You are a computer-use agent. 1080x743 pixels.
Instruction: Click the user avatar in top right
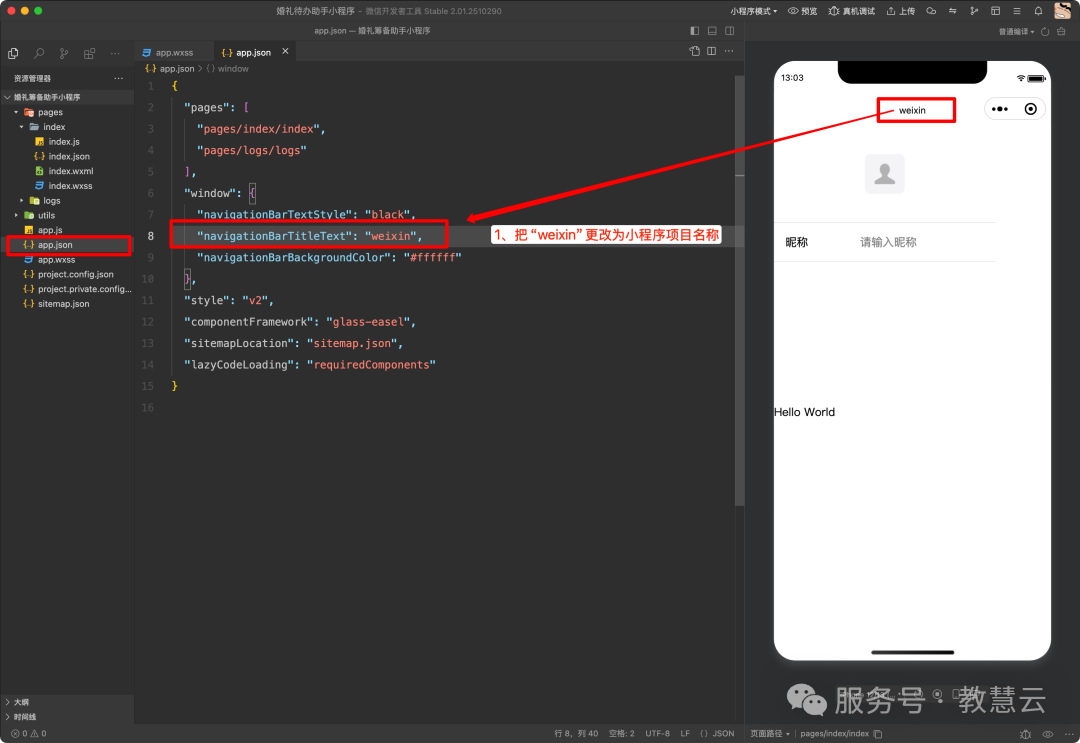[x=1062, y=10]
